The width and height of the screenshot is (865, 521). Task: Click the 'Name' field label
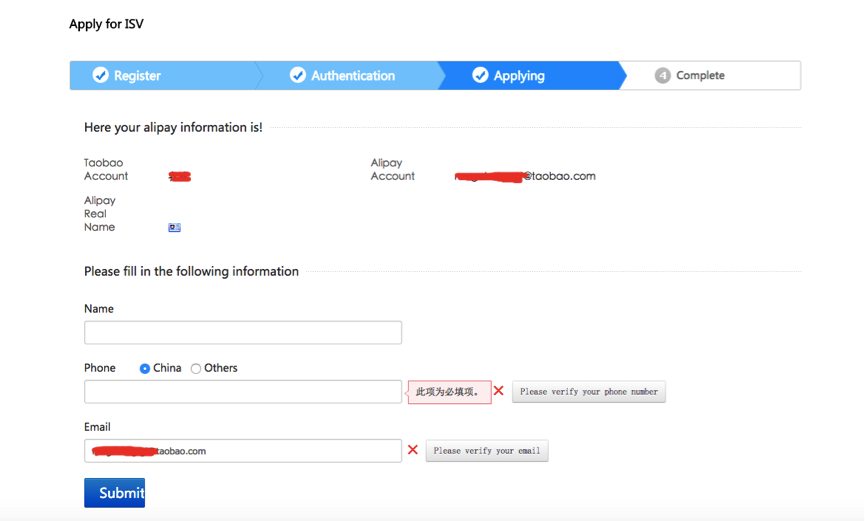99,309
